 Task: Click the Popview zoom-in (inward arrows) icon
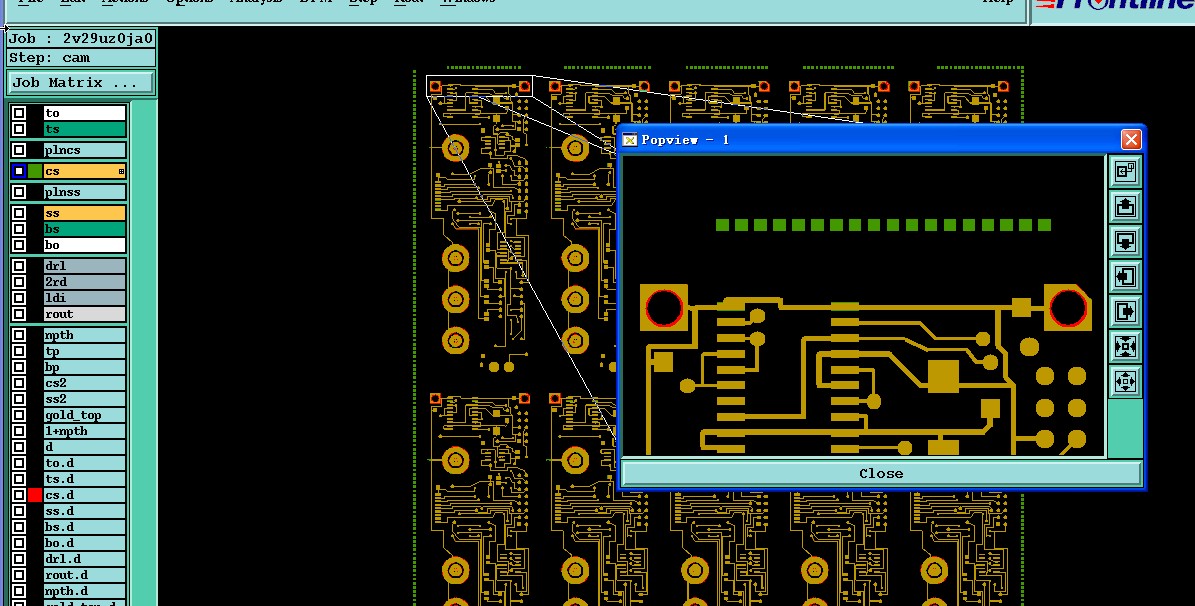(1126, 346)
